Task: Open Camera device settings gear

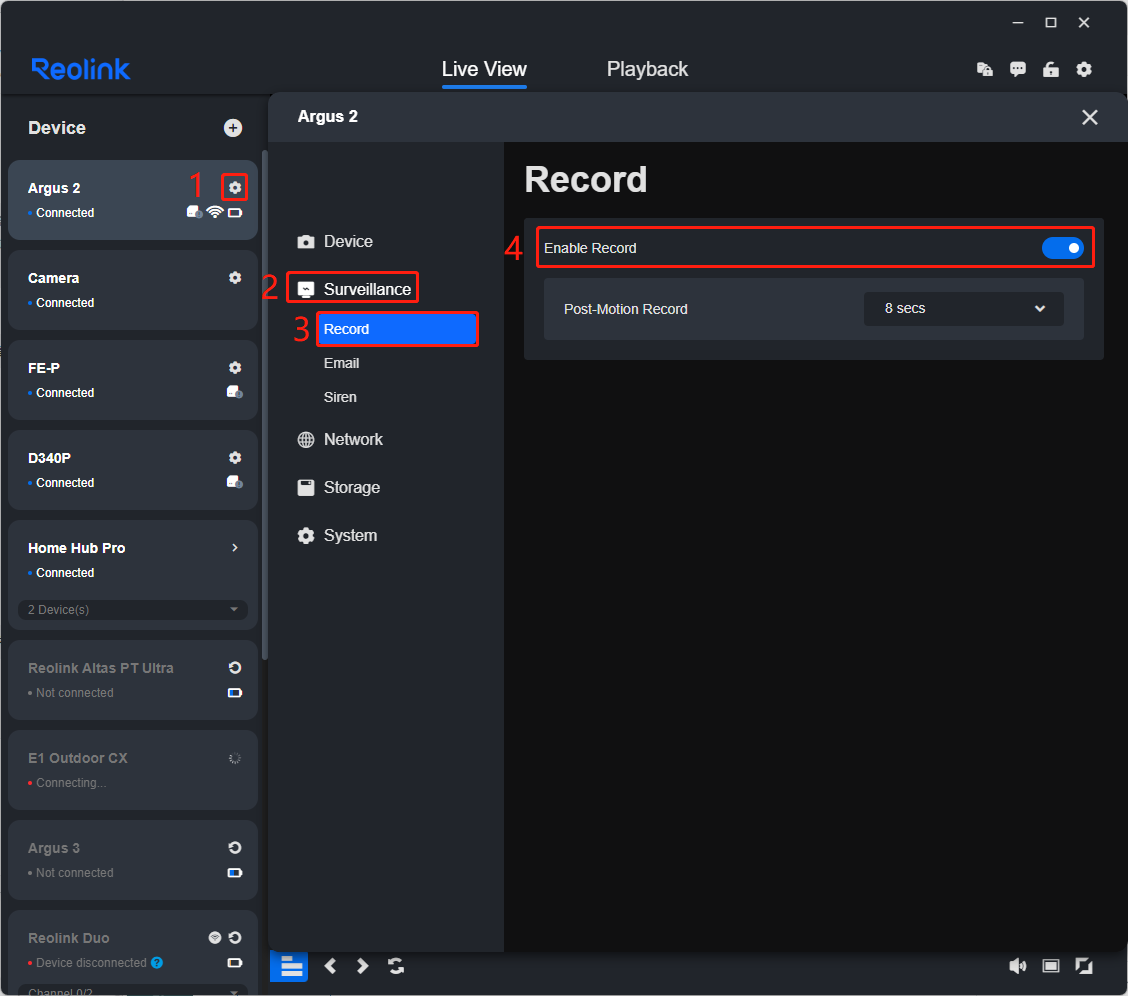Action: point(235,278)
